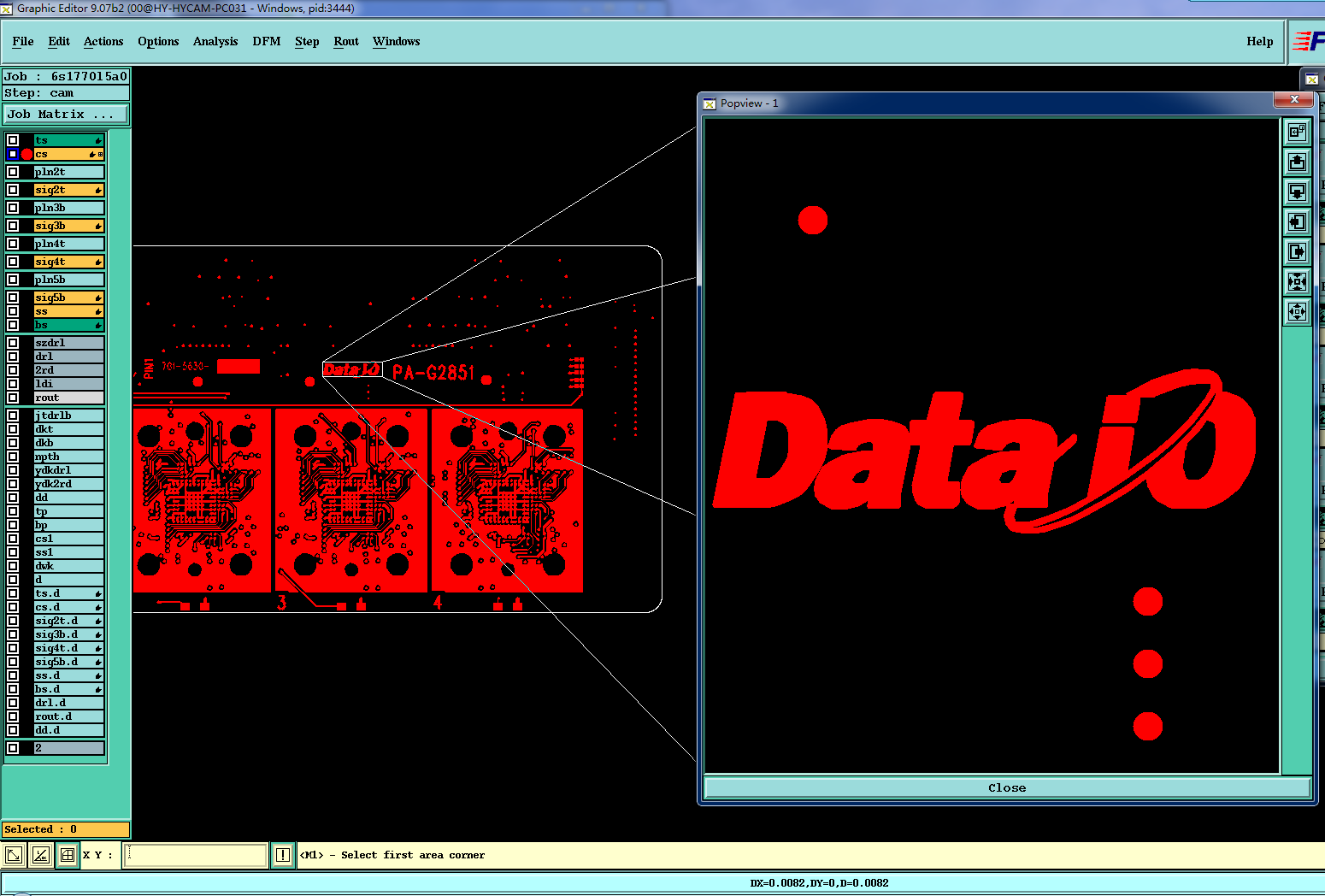Open the Edit menu
1325x896 pixels.
coord(59,41)
